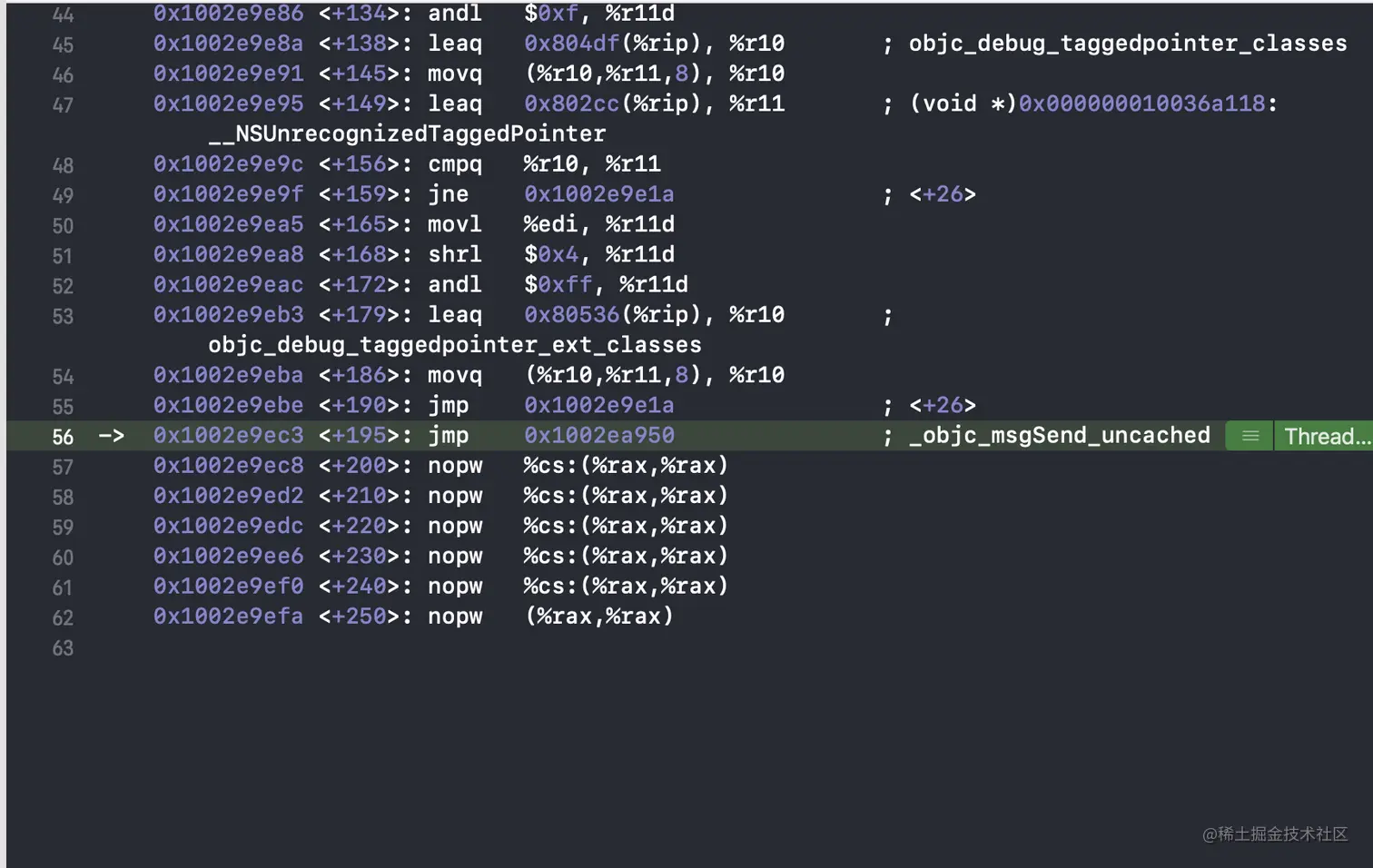Click line number 56 in the gutter
1373x868 pixels.
(x=63, y=437)
